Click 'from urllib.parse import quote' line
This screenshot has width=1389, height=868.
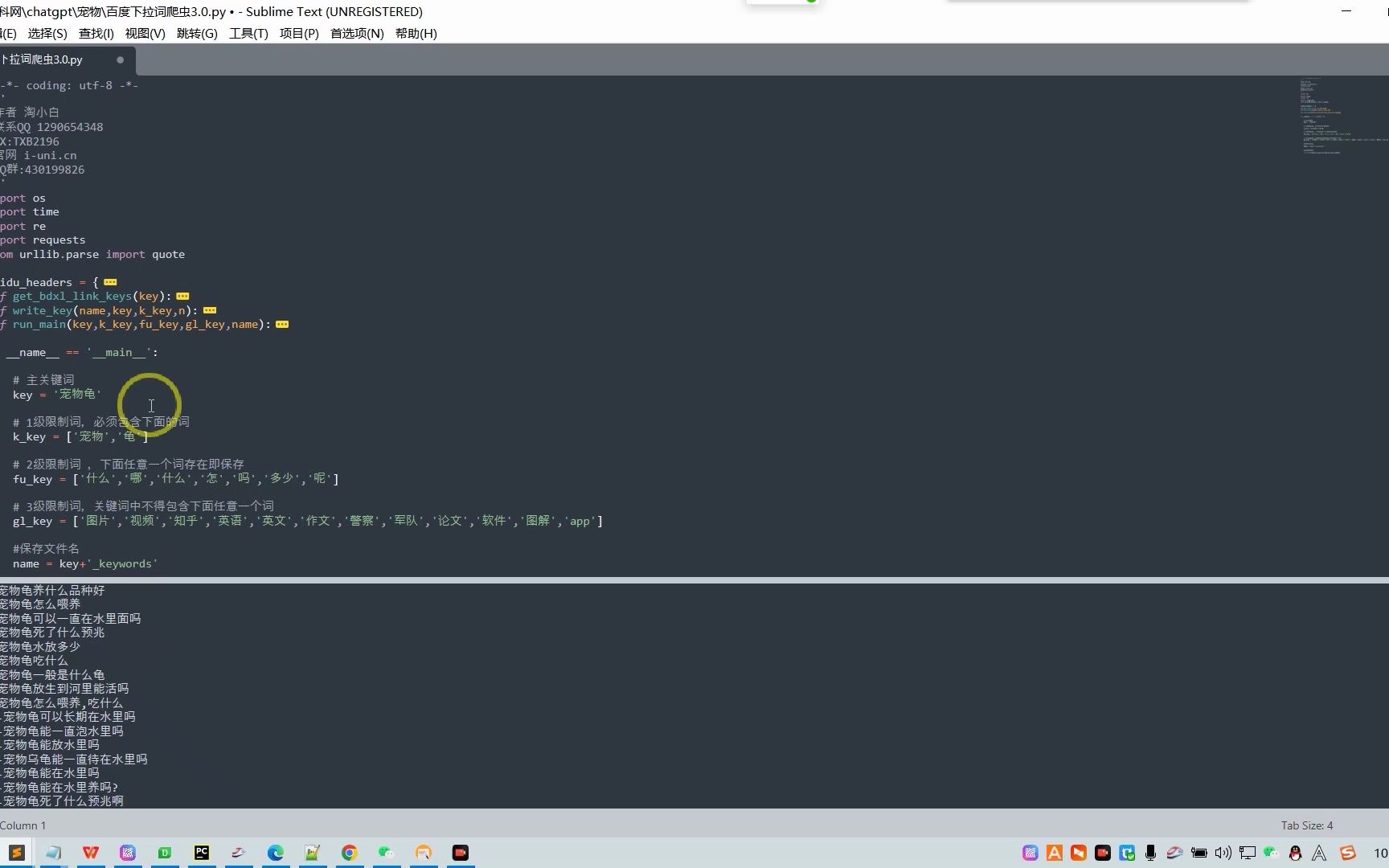[x=92, y=255]
